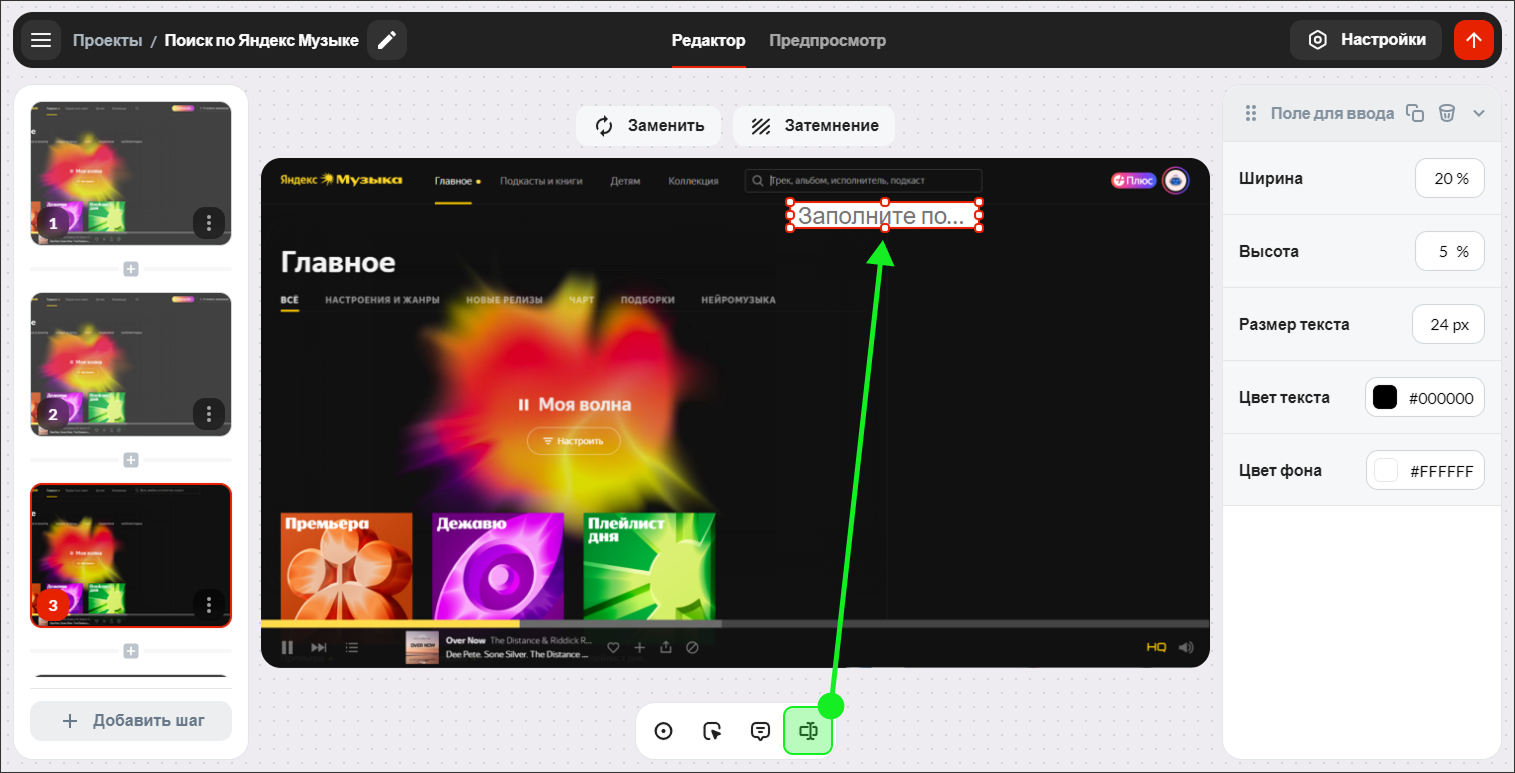Click the player pause button in canvas
This screenshot has height=773, width=1515.
pos(287,647)
